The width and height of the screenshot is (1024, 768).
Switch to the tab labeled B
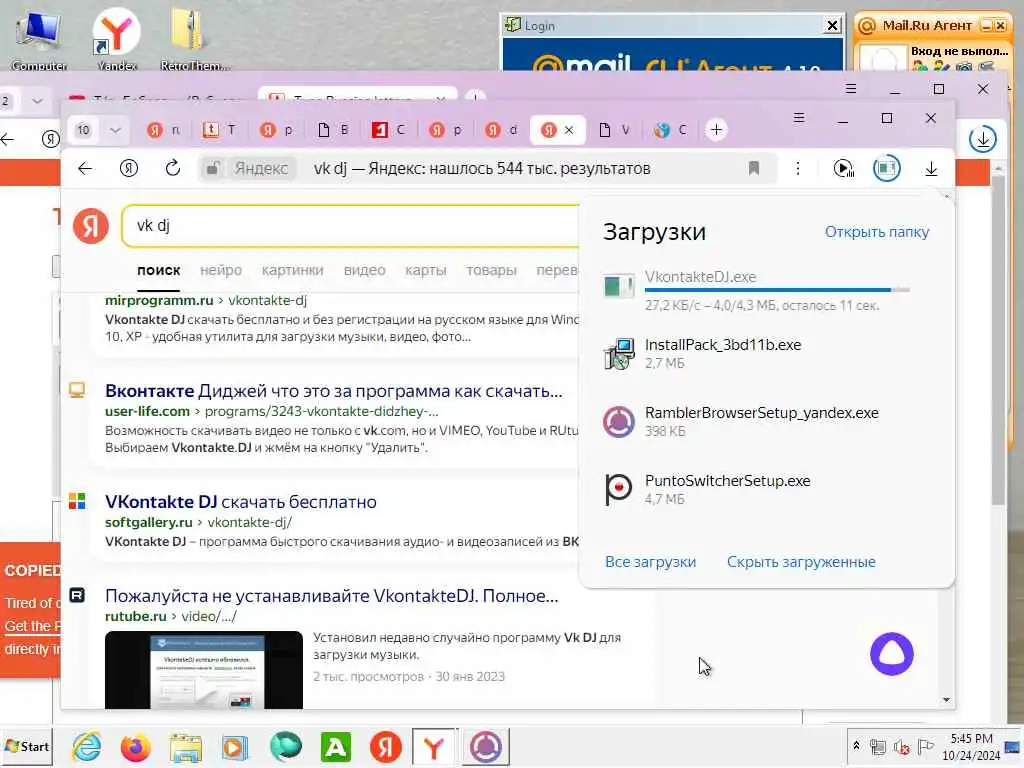point(332,130)
